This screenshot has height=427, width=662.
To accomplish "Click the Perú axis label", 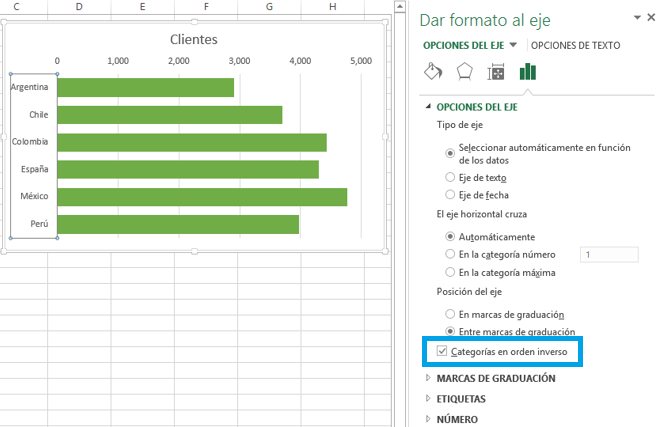I will coord(39,224).
